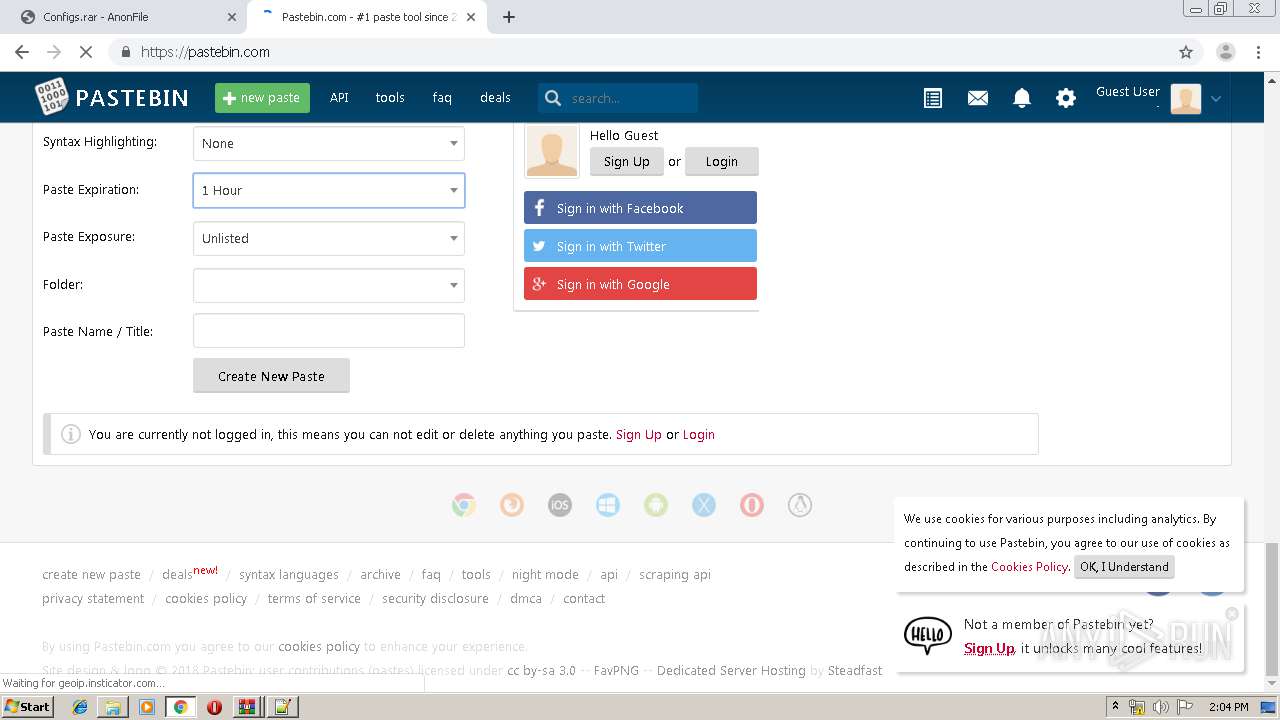The height and width of the screenshot is (720, 1280).
Task: Close the Pastebin.com tab
Action: 471,17
